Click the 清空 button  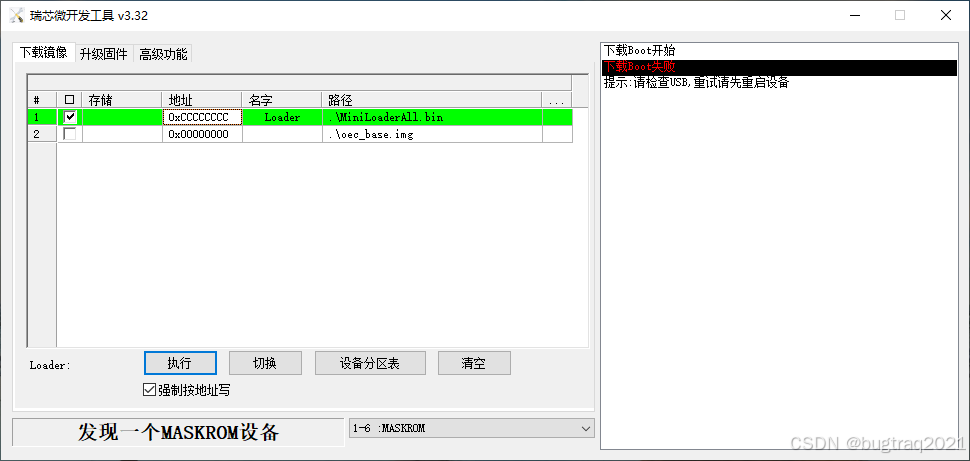click(x=474, y=363)
